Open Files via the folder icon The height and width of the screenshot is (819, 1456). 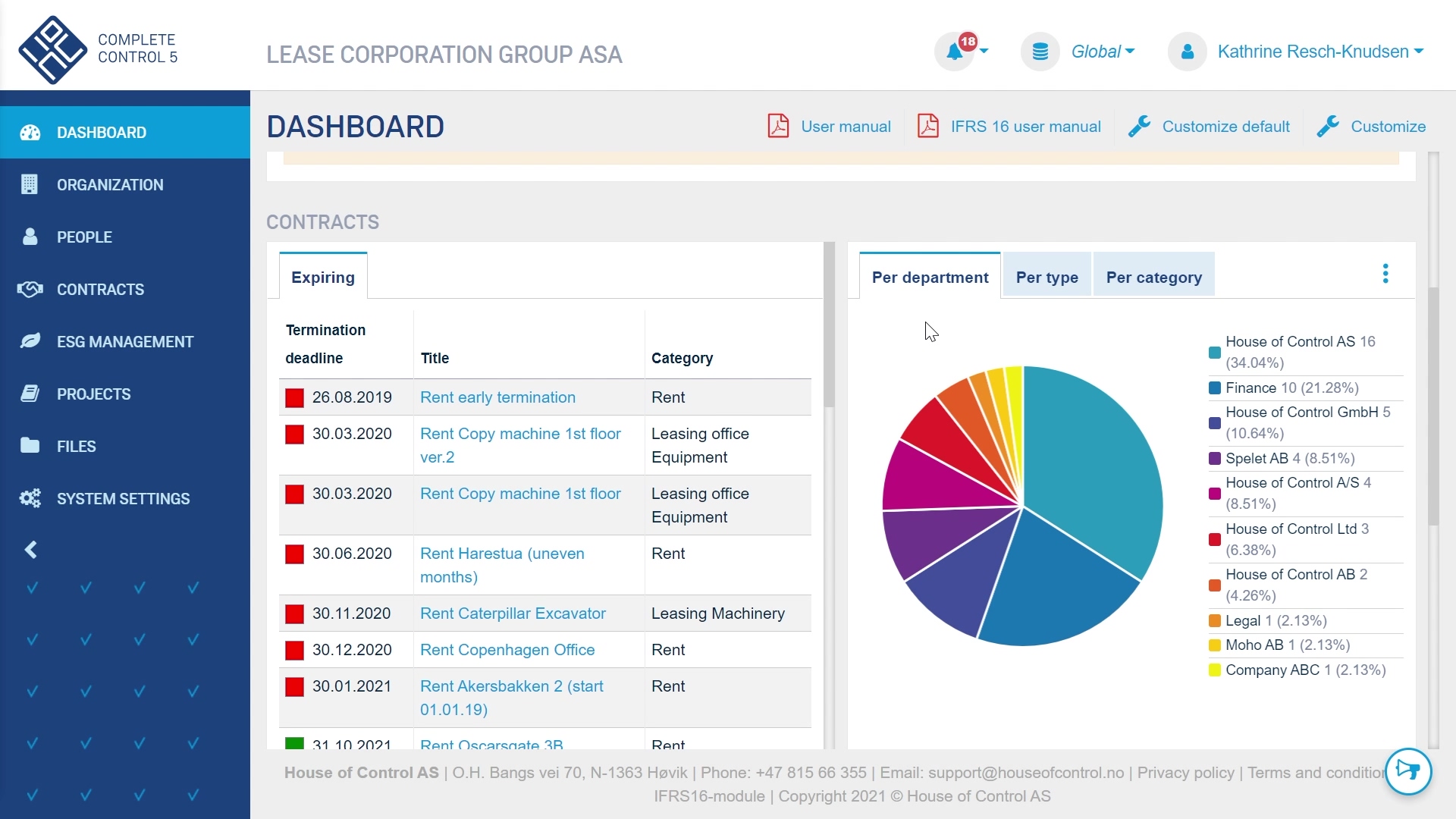pyautogui.click(x=29, y=446)
